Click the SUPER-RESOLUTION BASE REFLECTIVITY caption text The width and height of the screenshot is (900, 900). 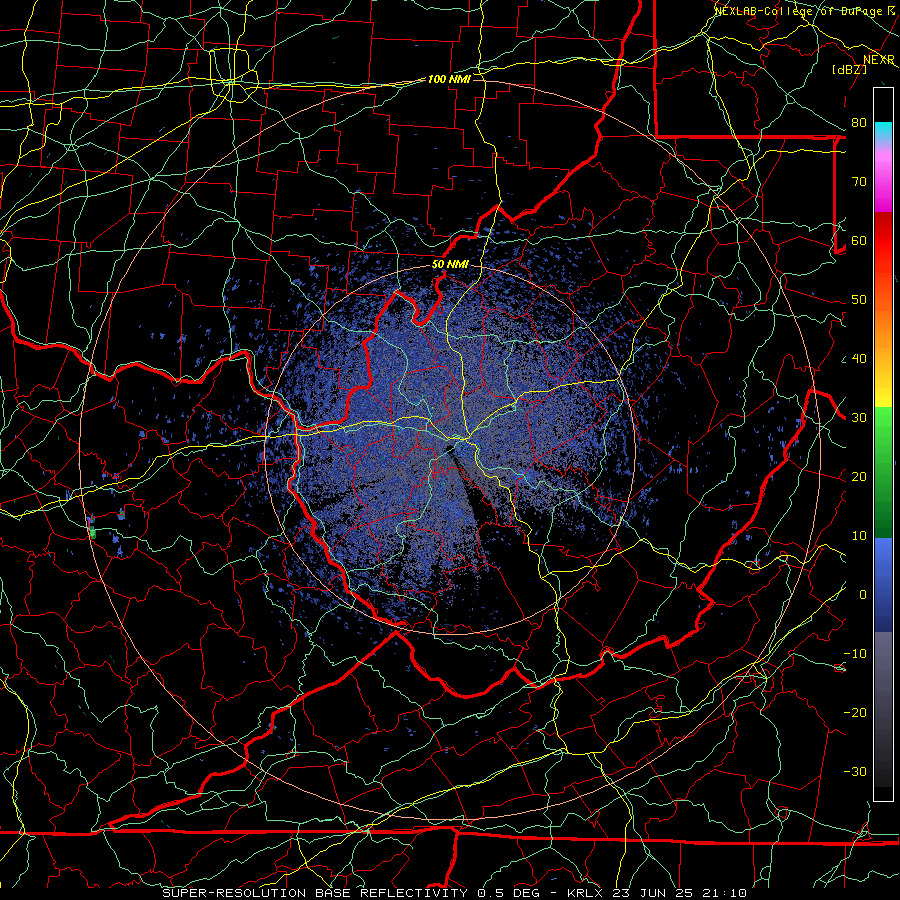[x=315, y=893]
